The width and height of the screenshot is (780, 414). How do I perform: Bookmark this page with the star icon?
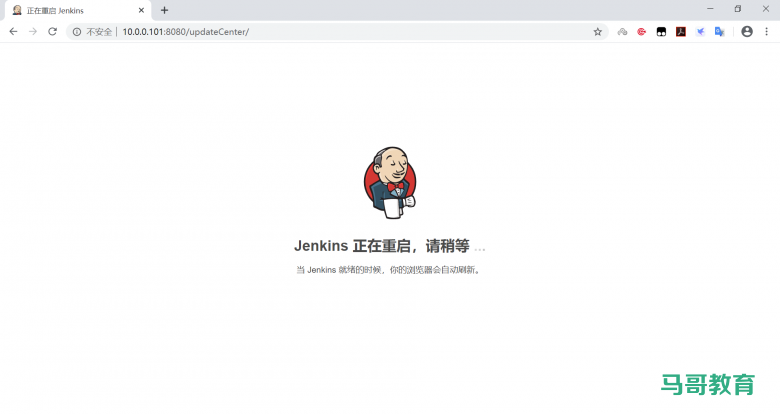pos(597,32)
